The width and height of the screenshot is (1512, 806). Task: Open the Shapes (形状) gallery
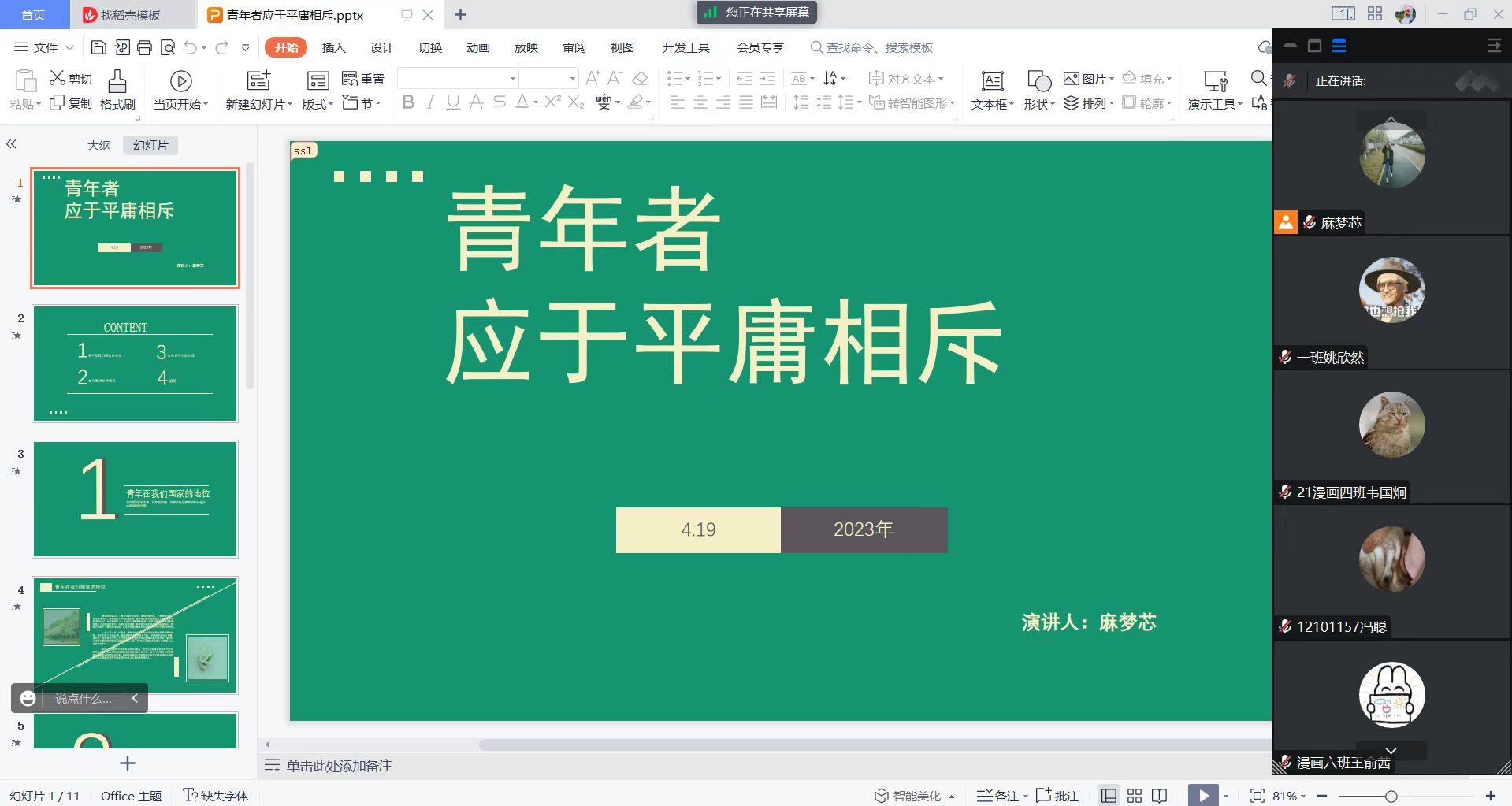click(1038, 90)
